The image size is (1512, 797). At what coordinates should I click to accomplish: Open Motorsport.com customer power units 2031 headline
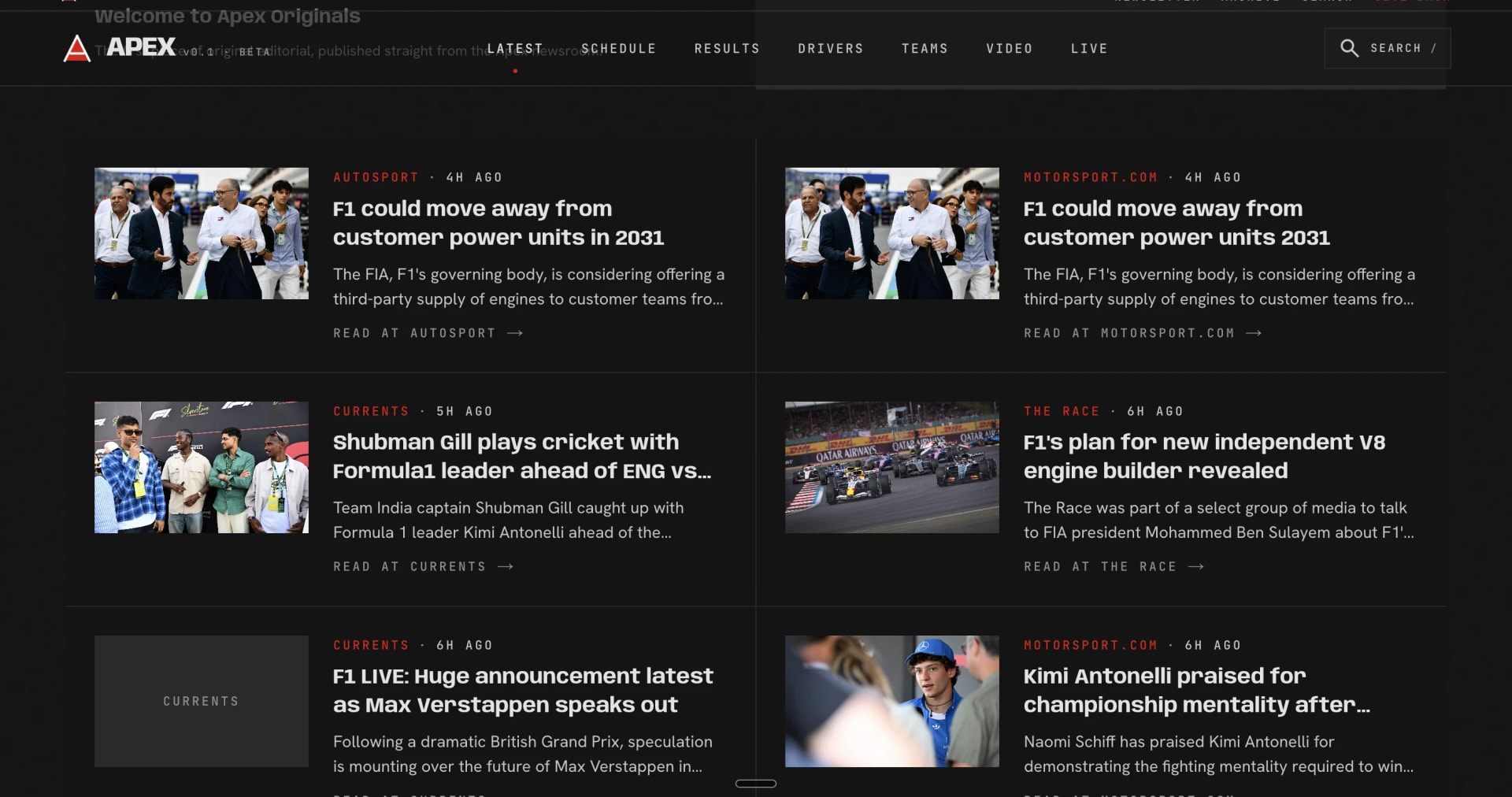coord(1177,223)
